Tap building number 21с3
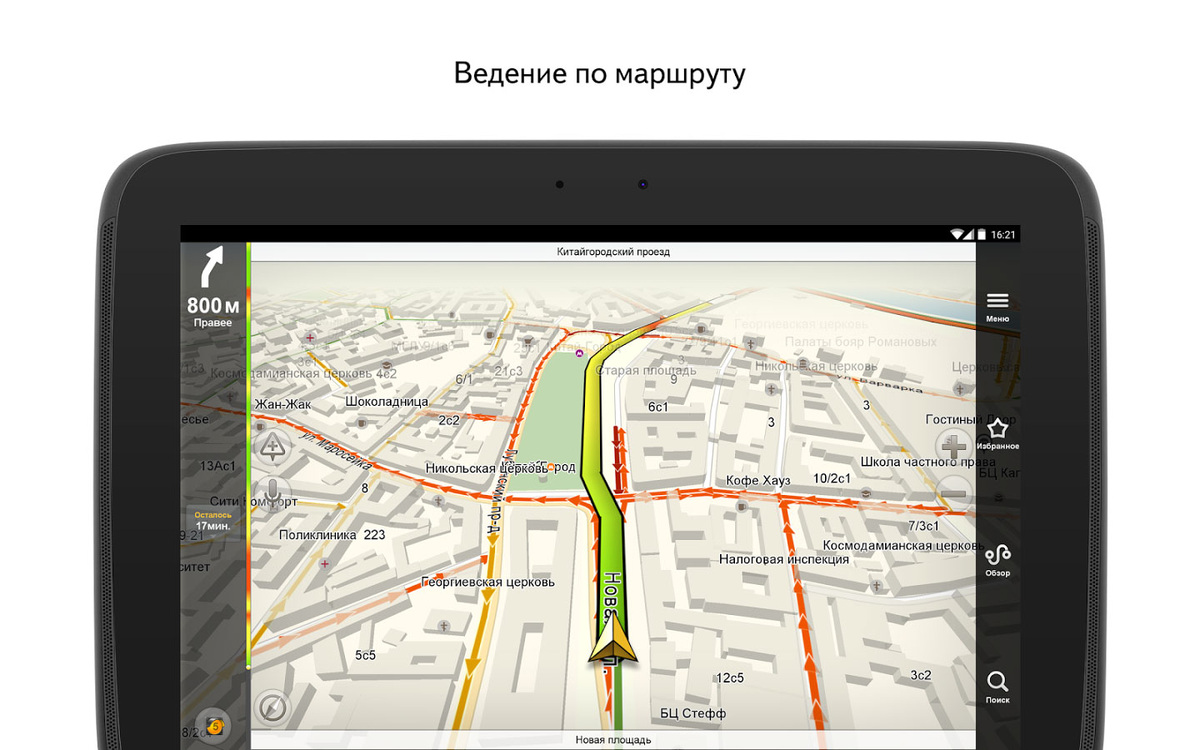The image size is (1200, 750). tap(508, 371)
